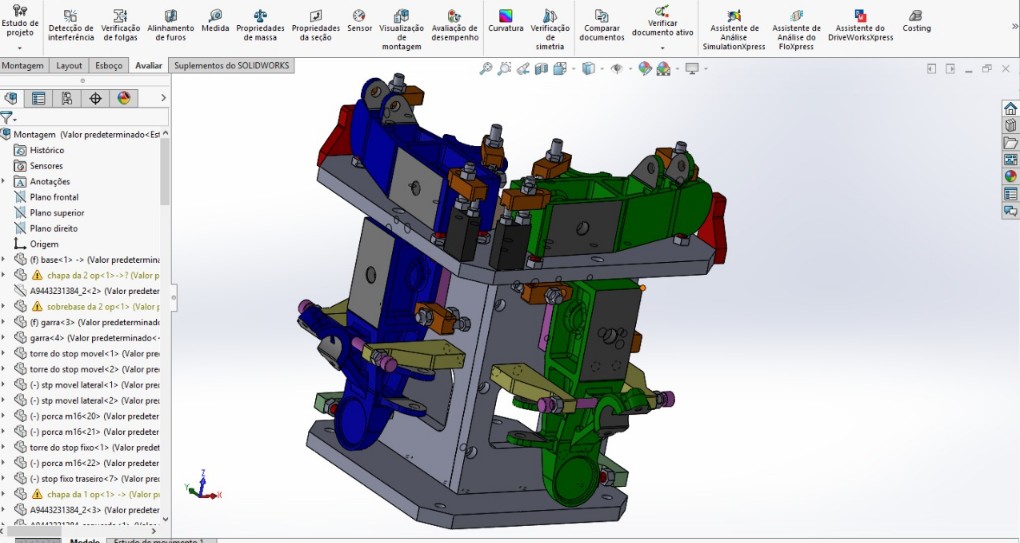Screen dimensions: 1020x543
Task: Select Plano frontal in the feature tree
Action: pos(54,197)
